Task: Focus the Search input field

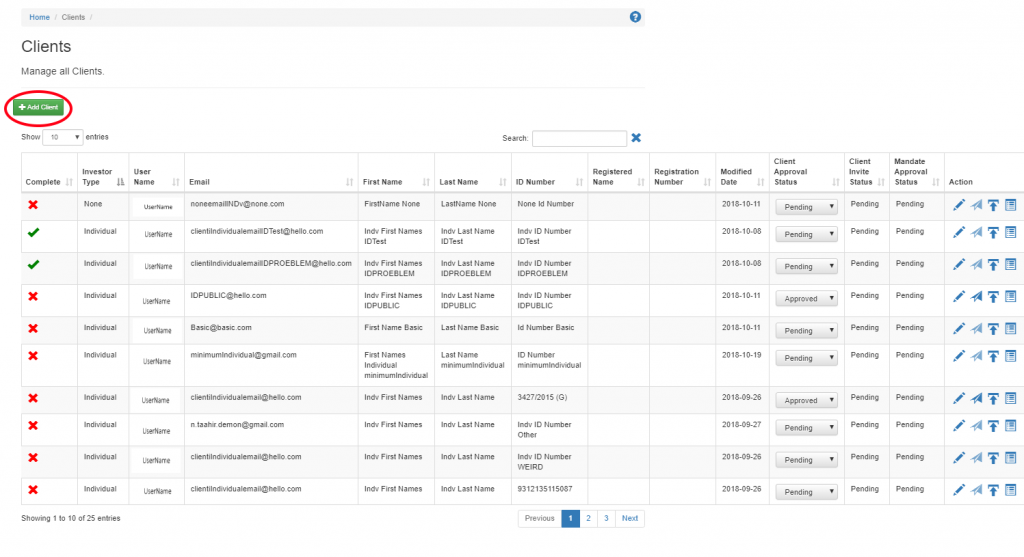Action: pyautogui.click(x=579, y=138)
